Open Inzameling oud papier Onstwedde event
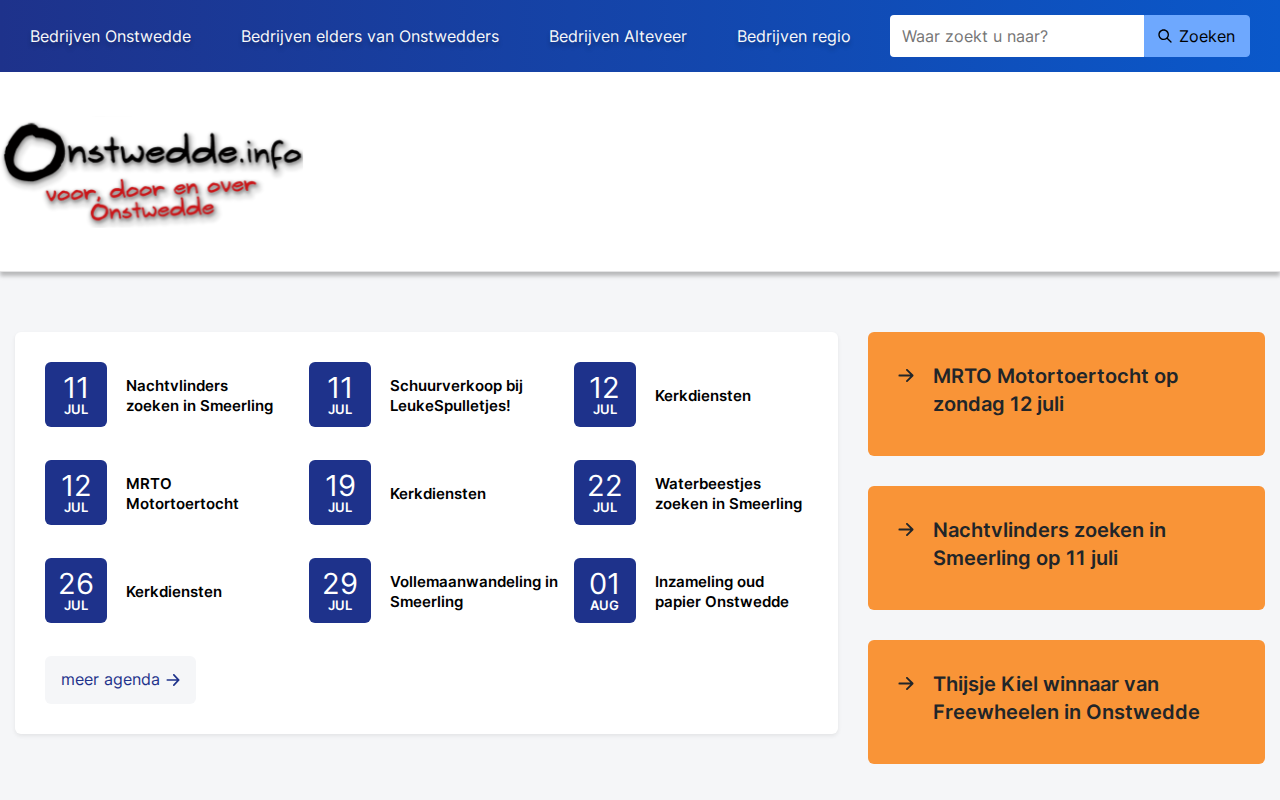 [x=722, y=592]
